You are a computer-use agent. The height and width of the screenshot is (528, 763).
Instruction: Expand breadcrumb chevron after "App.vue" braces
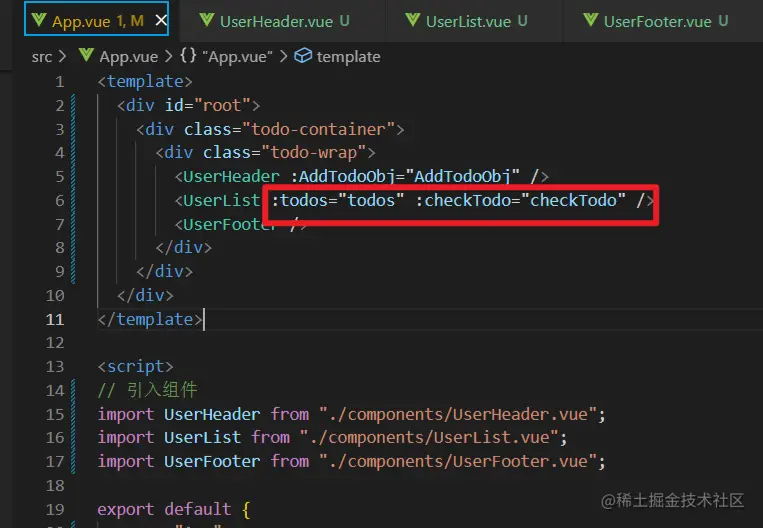[284, 56]
